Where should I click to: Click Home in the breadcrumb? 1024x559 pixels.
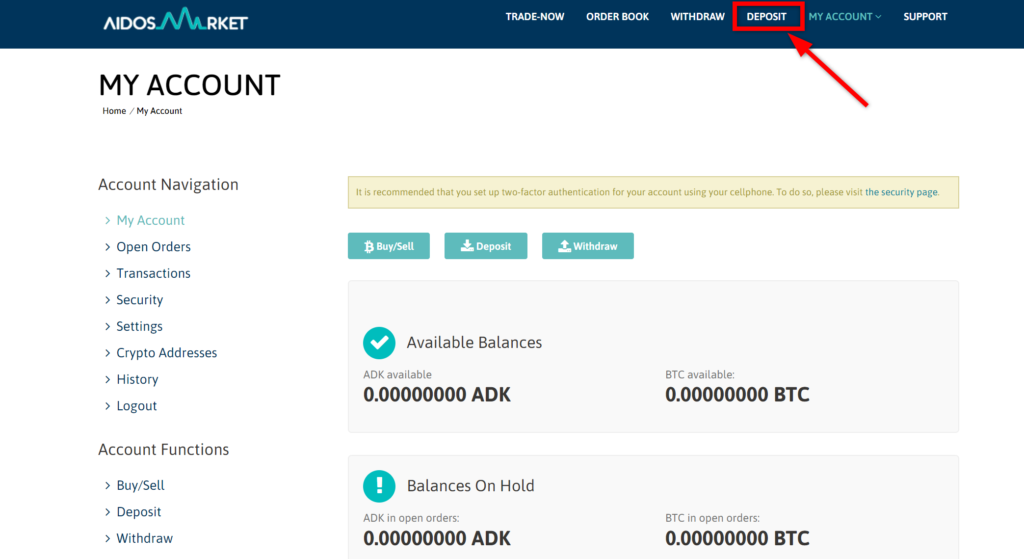[x=114, y=111]
